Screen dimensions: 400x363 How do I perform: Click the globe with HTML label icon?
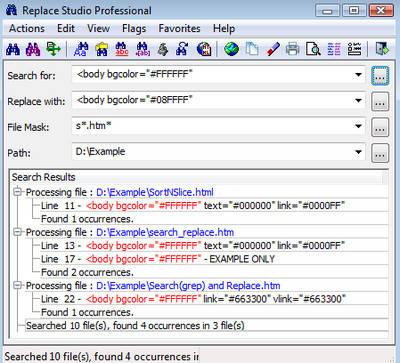coord(204,50)
